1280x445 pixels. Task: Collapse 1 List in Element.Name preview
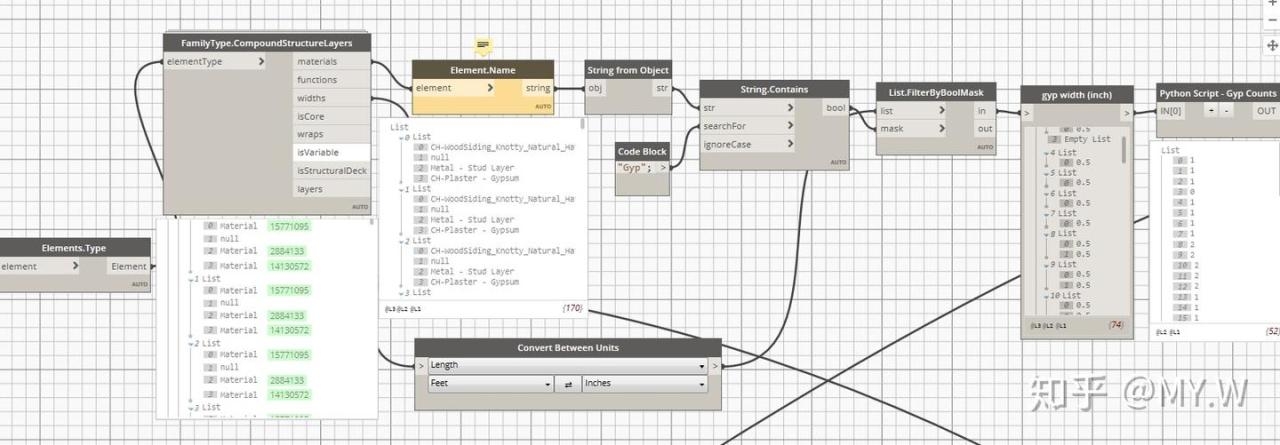pyautogui.click(x=402, y=189)
